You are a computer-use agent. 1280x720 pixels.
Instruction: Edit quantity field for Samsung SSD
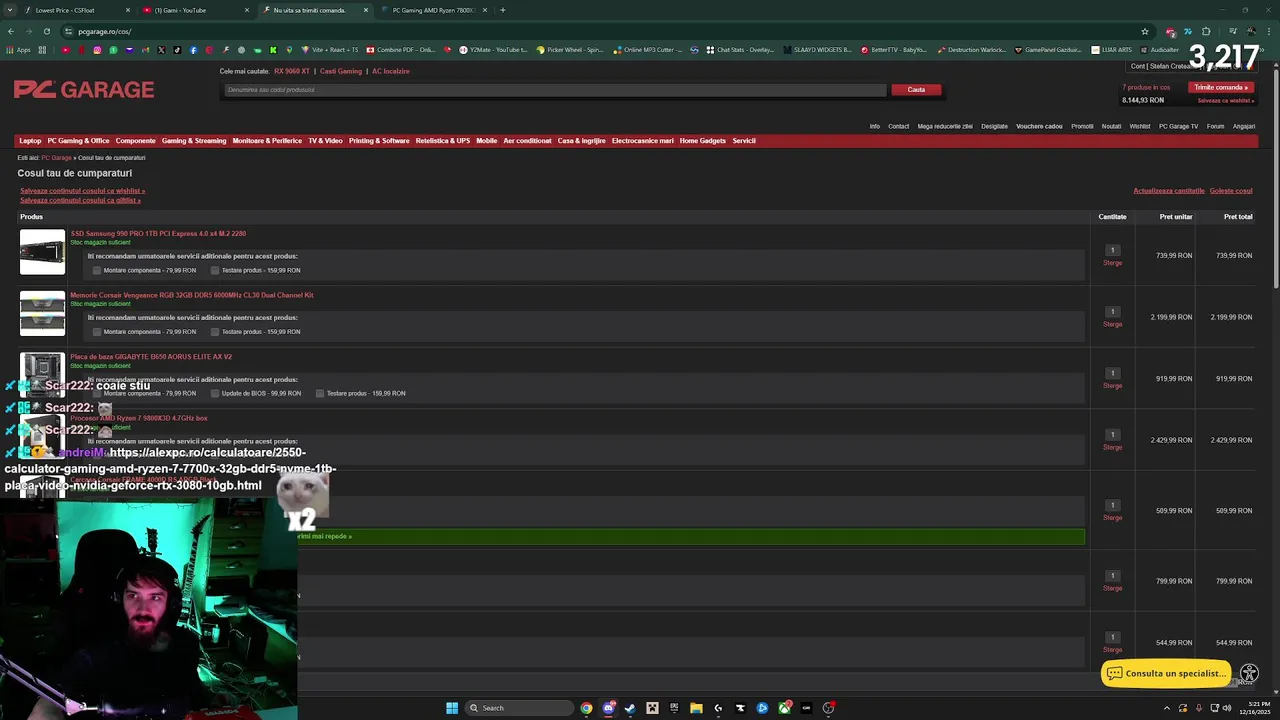(x=1112, y=250)
